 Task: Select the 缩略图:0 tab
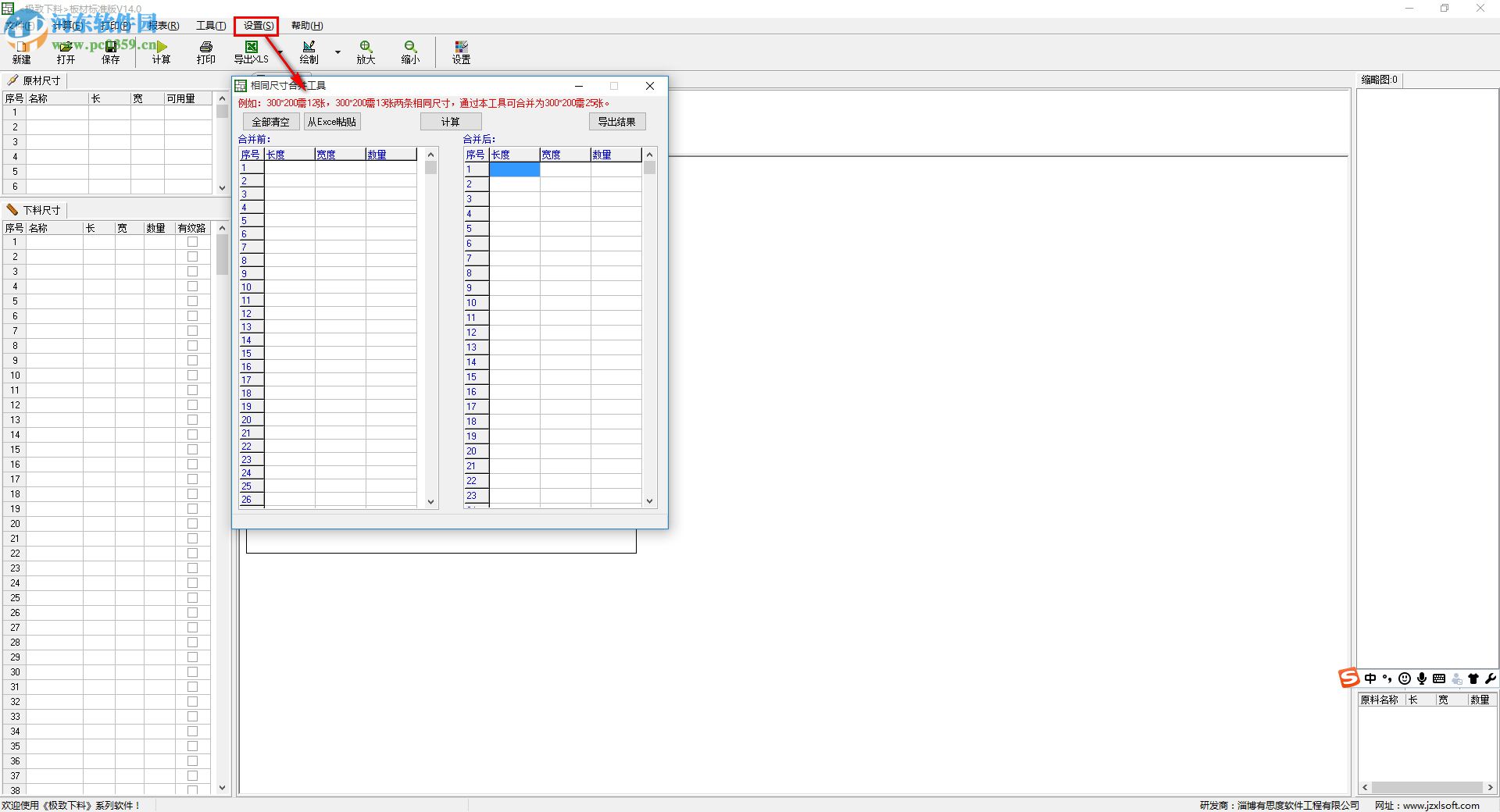point(1380,80)
